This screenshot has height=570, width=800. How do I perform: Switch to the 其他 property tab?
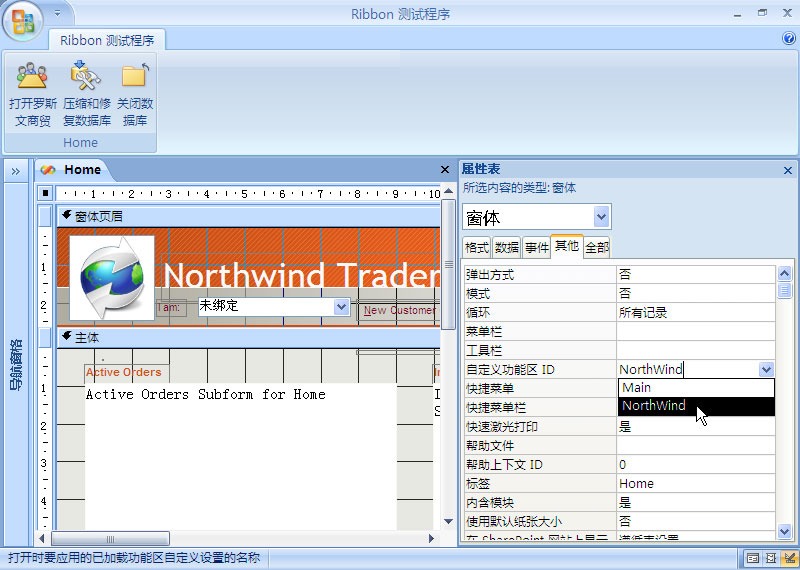(567, 246)
